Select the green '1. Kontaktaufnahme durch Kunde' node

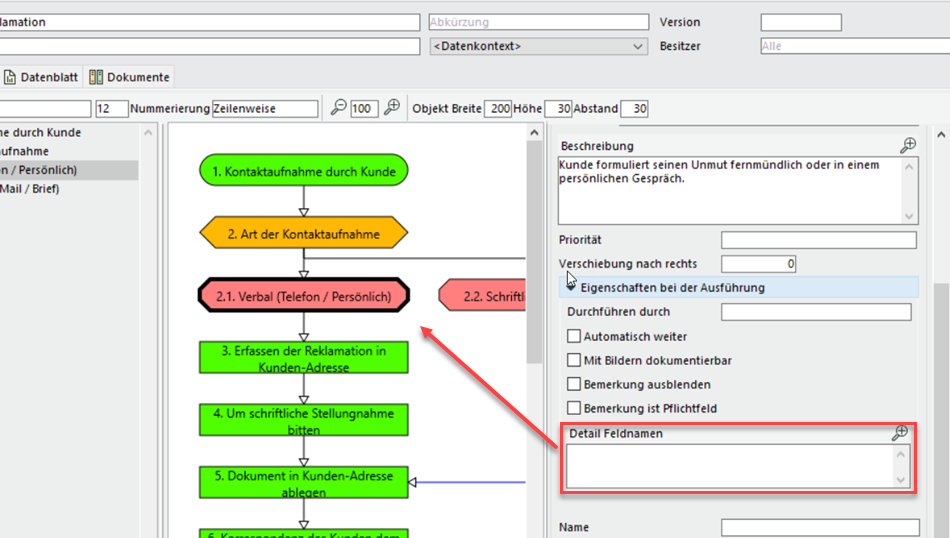click(x=304, y=171)
